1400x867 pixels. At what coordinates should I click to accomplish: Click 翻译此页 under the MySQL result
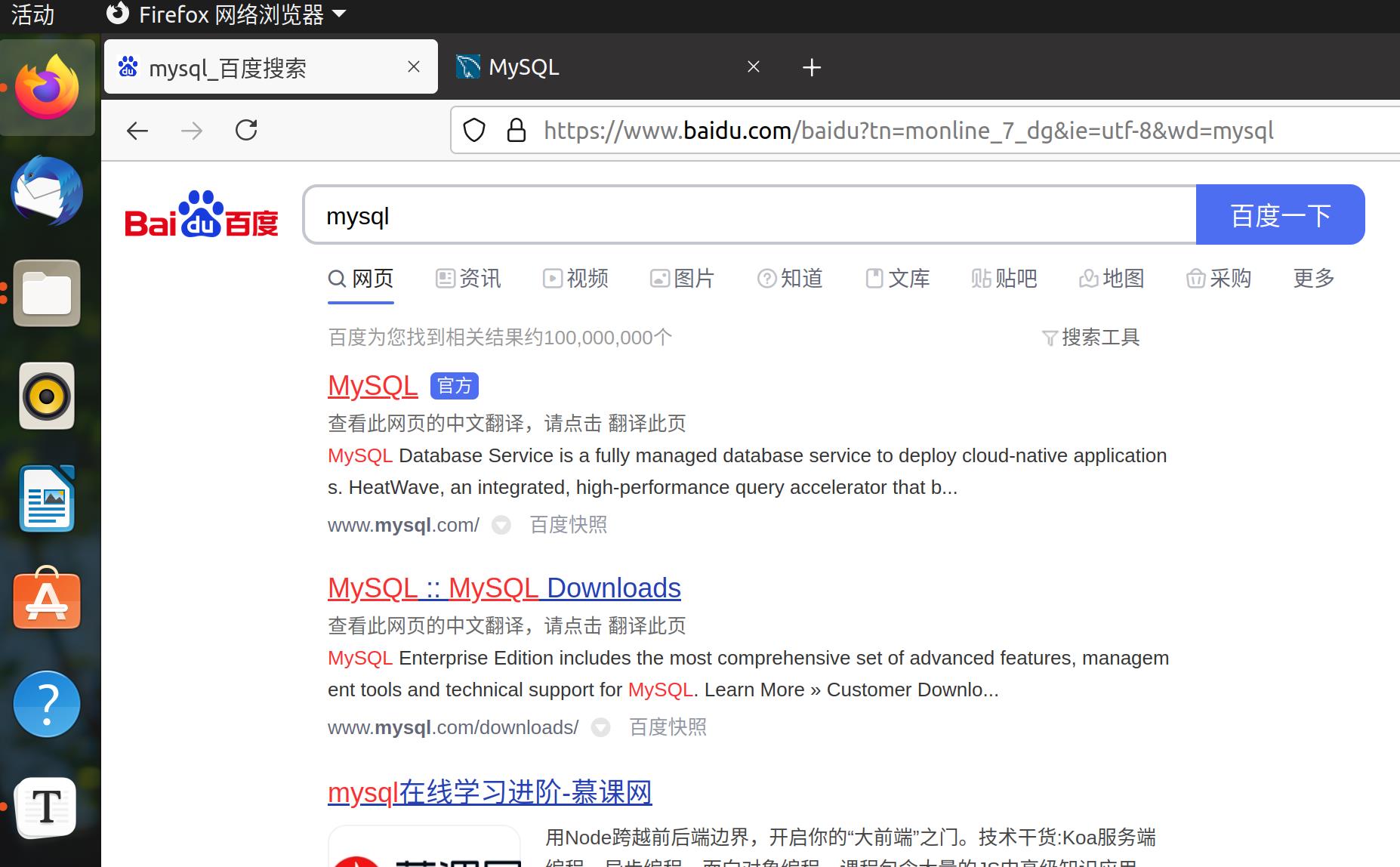[646, 424]
